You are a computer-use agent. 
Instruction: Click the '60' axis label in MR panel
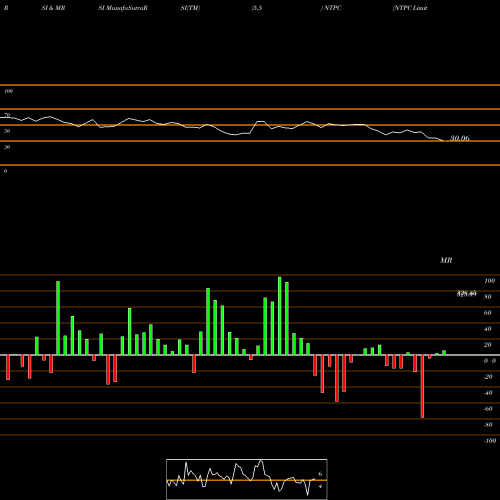click(x=488, y=313)
